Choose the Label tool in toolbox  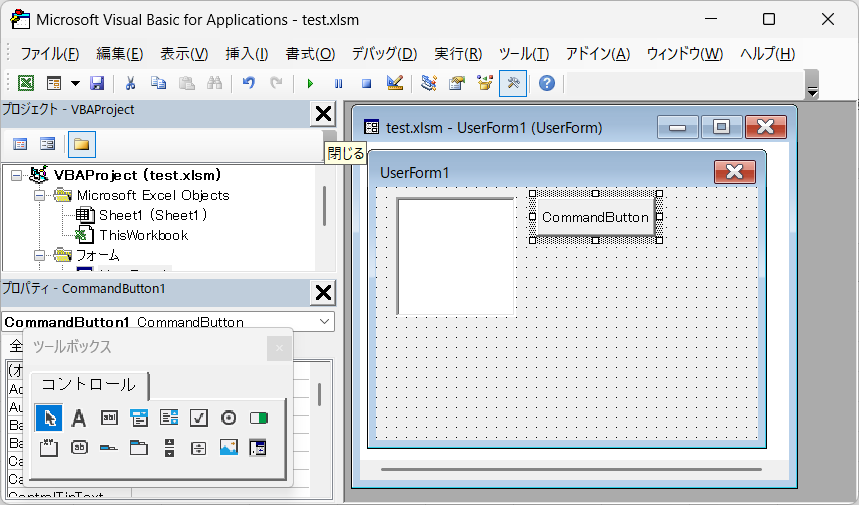click(x=79, y=418)
